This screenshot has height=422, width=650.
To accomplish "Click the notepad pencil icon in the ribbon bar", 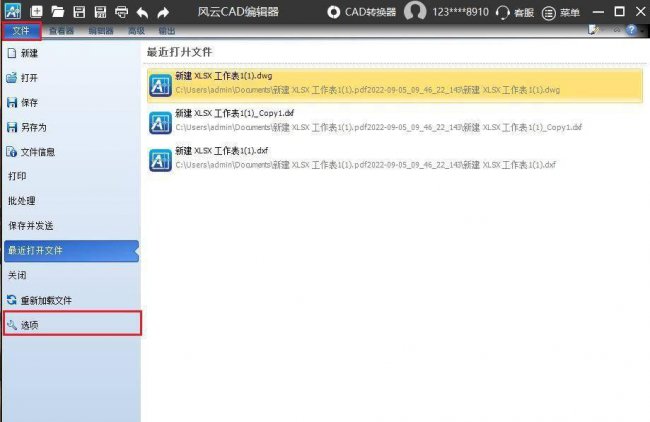I will click(594, 30).
